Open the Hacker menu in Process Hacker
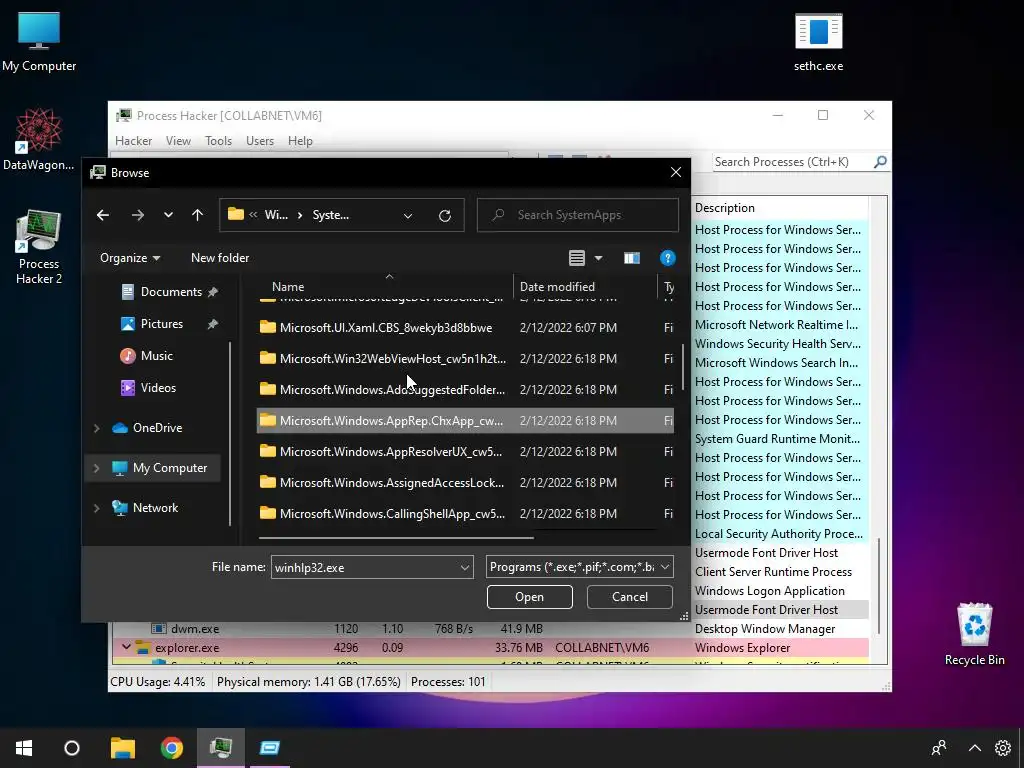 click(133, 141)
